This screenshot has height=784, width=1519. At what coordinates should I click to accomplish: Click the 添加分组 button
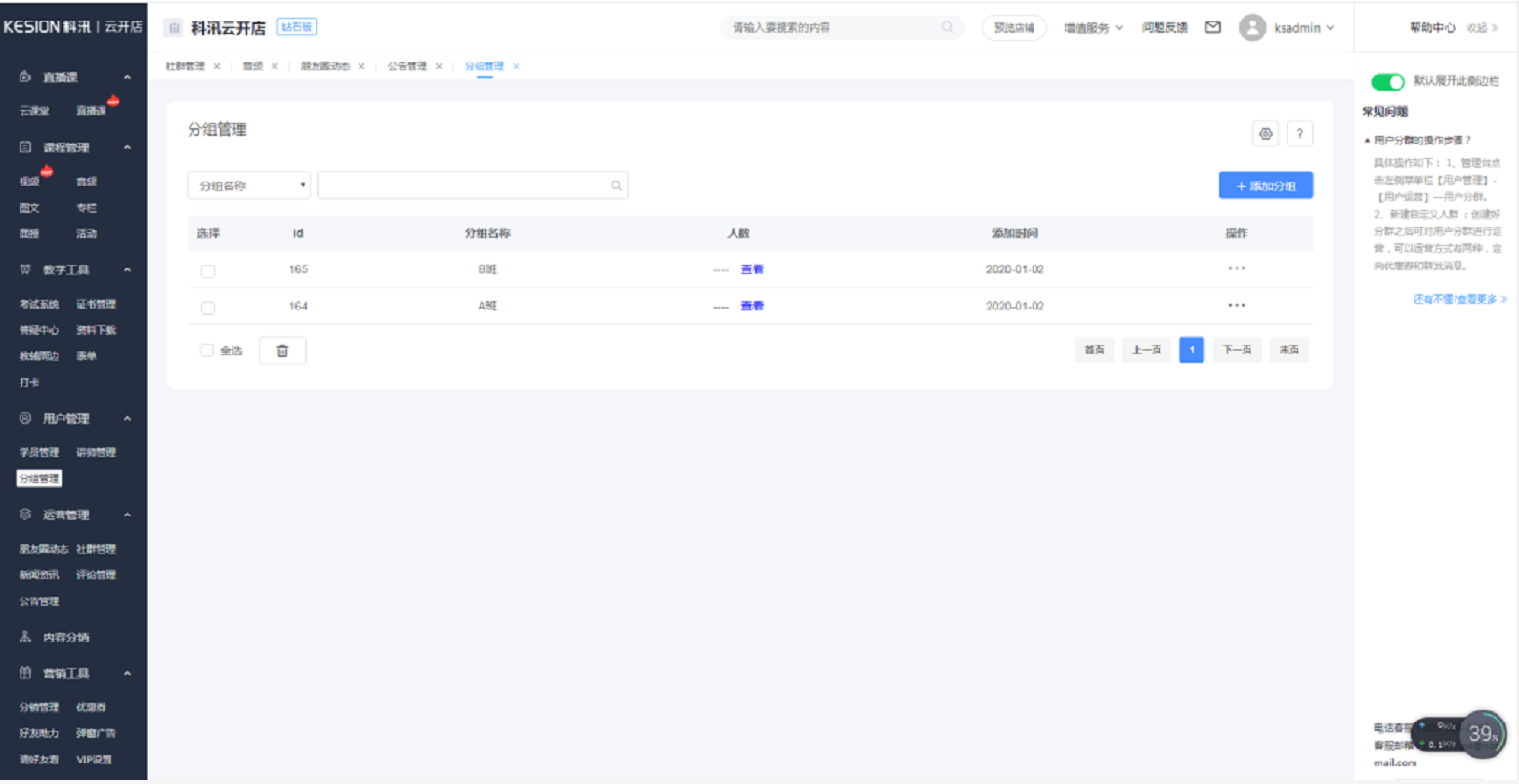(1265, 186)
